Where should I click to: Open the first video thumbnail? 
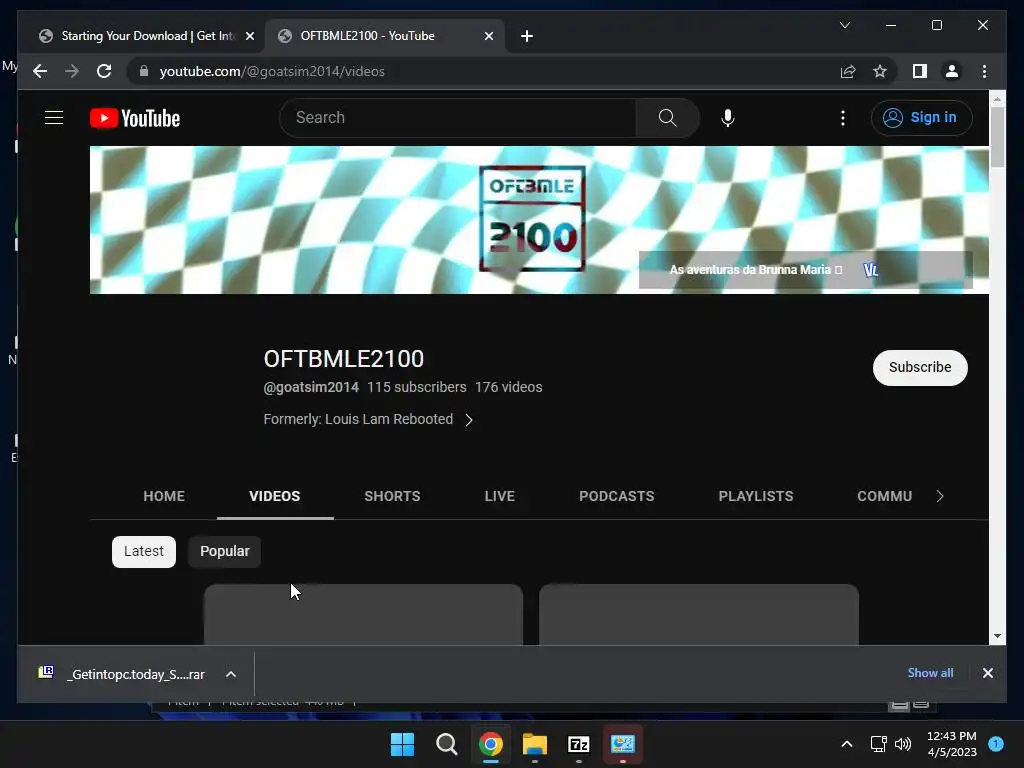click(x=363, y=615)
